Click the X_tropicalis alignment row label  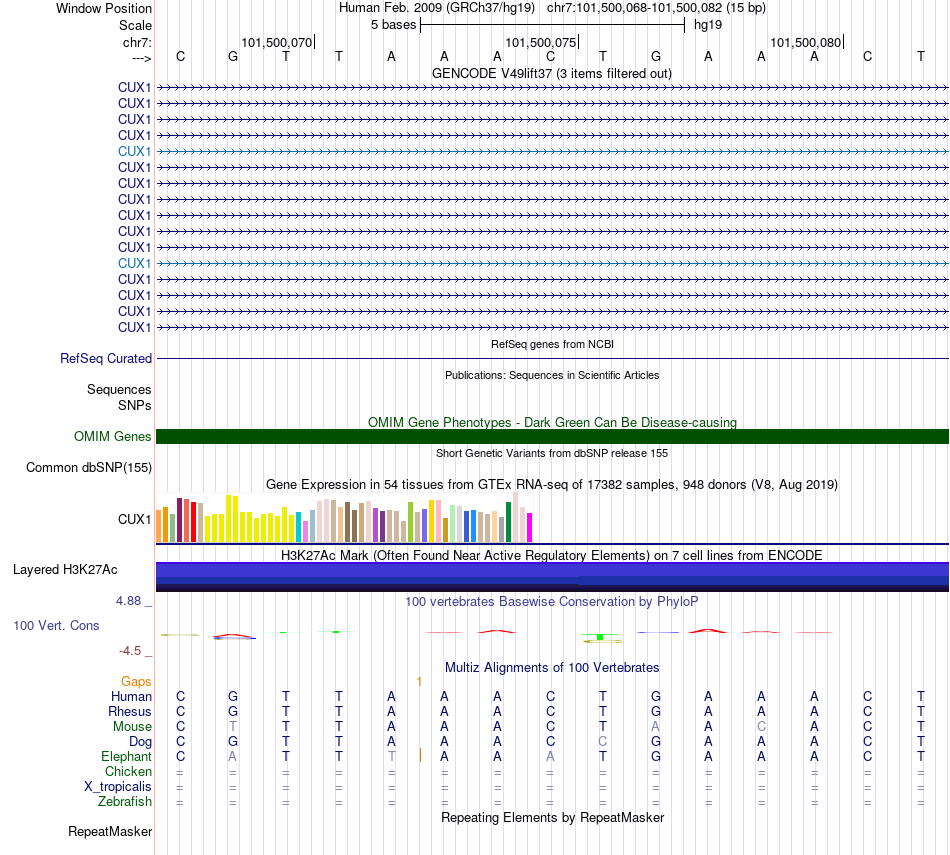pos(118,787)
